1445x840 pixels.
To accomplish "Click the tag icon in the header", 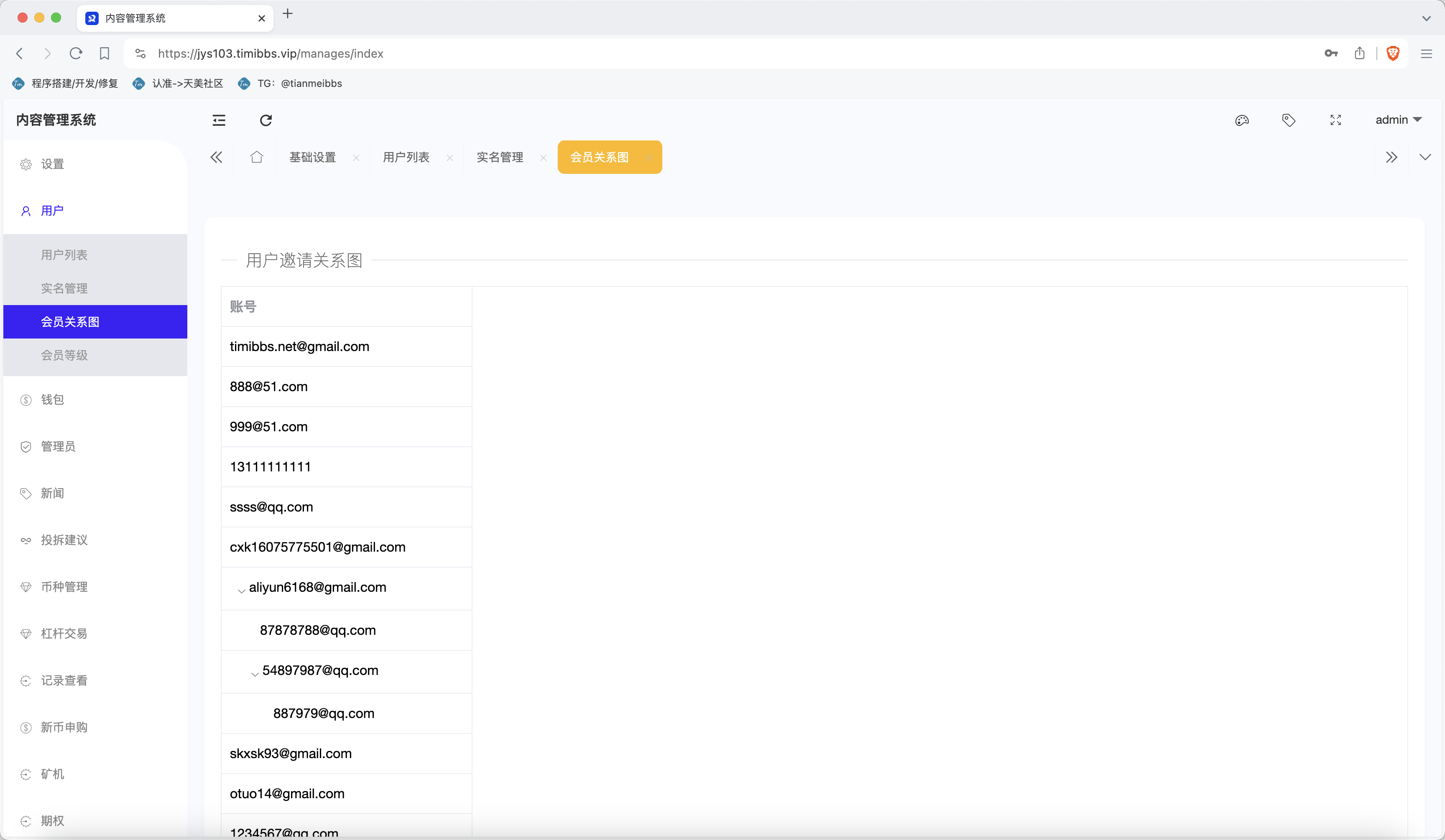I will click(x=1289, y=120).
